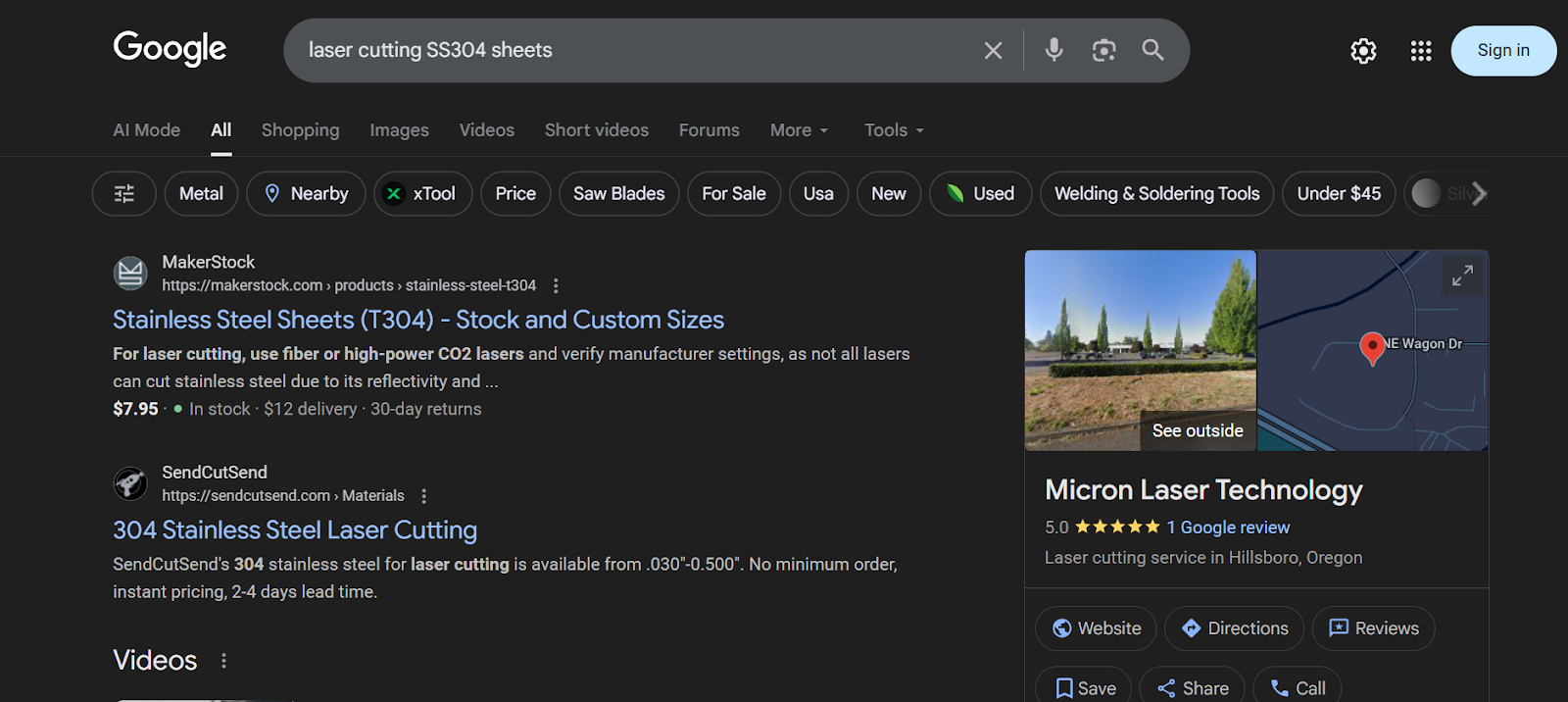The height and width of the screenshot is (702, 1568).
Task: Open the See outside street view photo
Action: [1141, 350]
